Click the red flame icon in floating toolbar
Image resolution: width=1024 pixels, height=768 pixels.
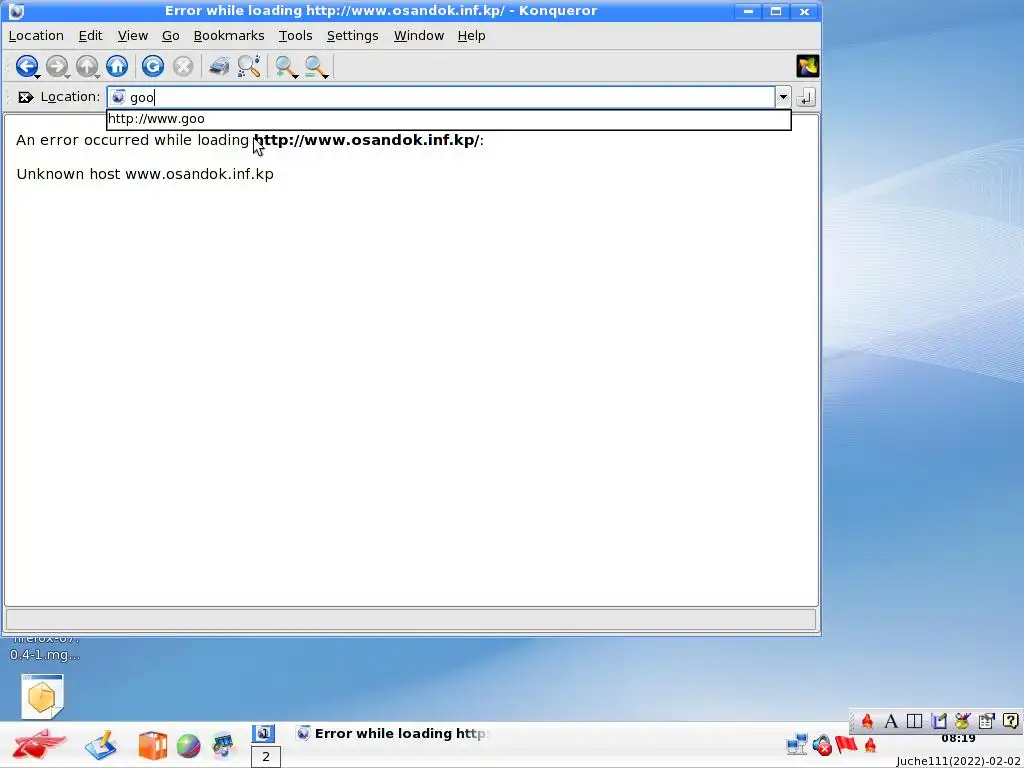click(x=867, y=721)
